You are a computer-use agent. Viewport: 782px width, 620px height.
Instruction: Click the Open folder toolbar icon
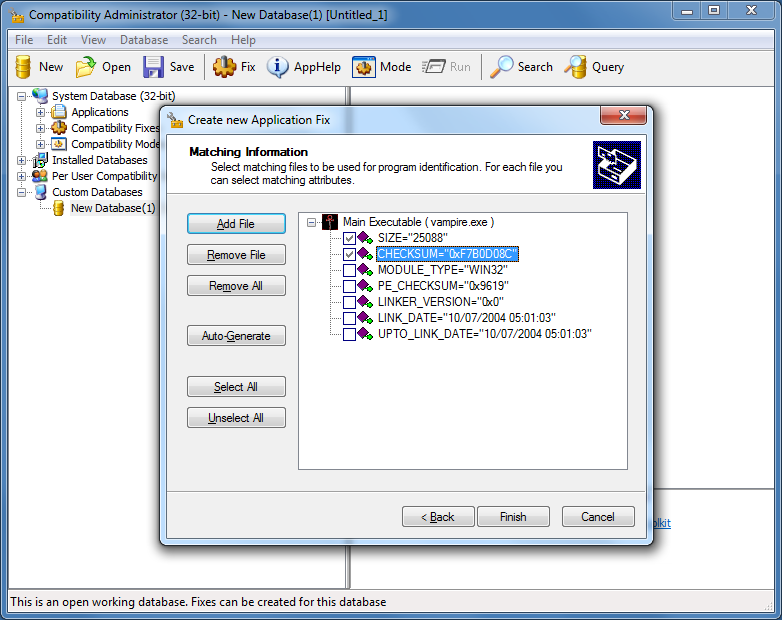(86, 67)
